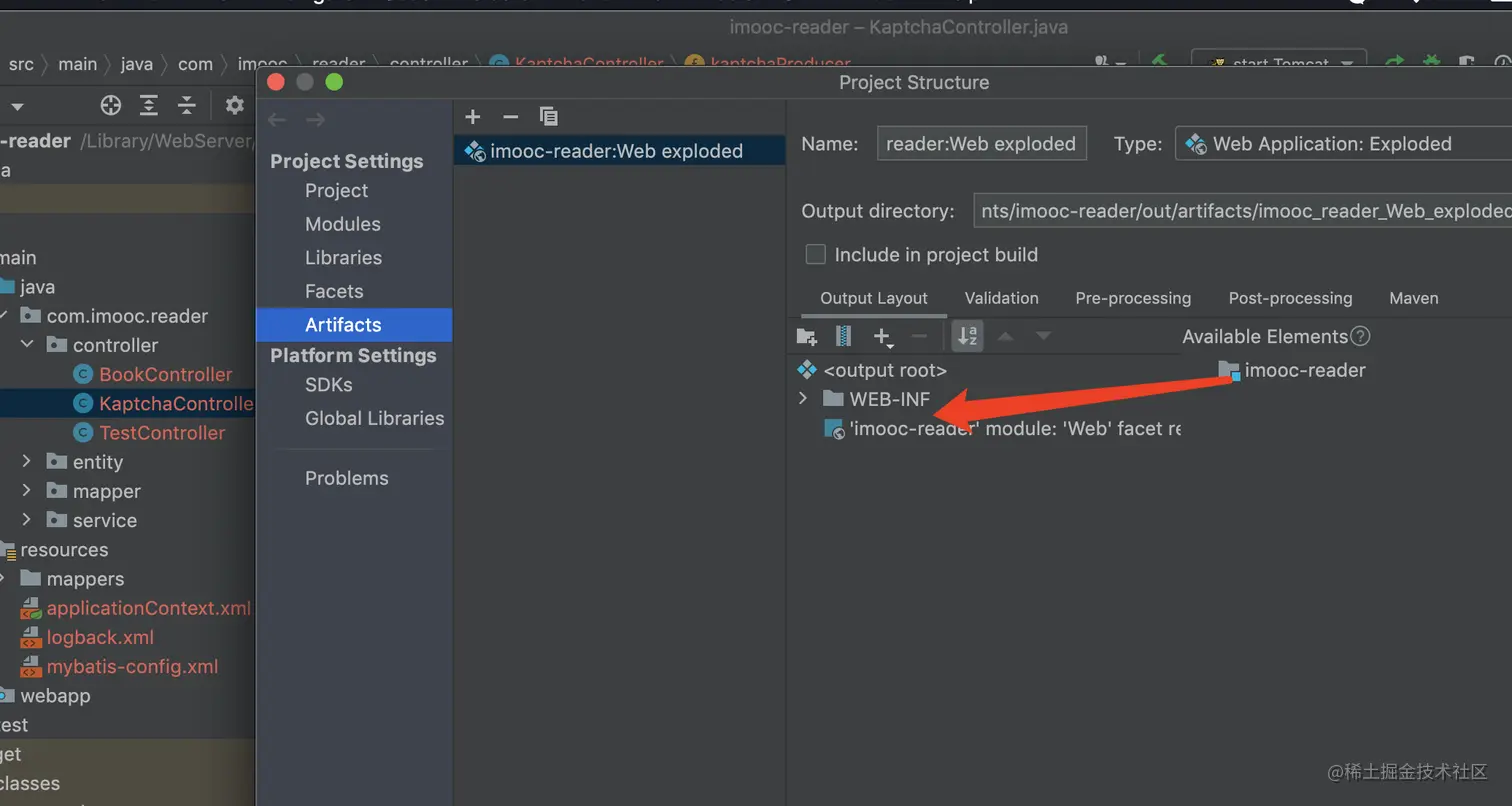
Task: Select the imooc-reader available element
Action: pyautogui.click(x=1304, y=371)
